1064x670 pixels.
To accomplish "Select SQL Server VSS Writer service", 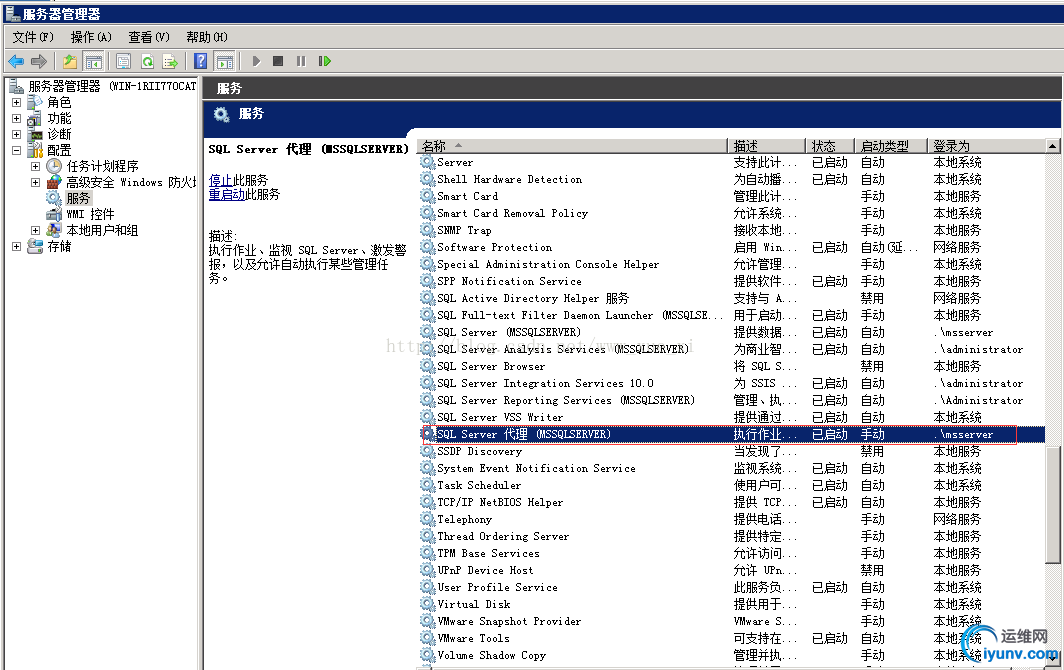I will [732, 417].
